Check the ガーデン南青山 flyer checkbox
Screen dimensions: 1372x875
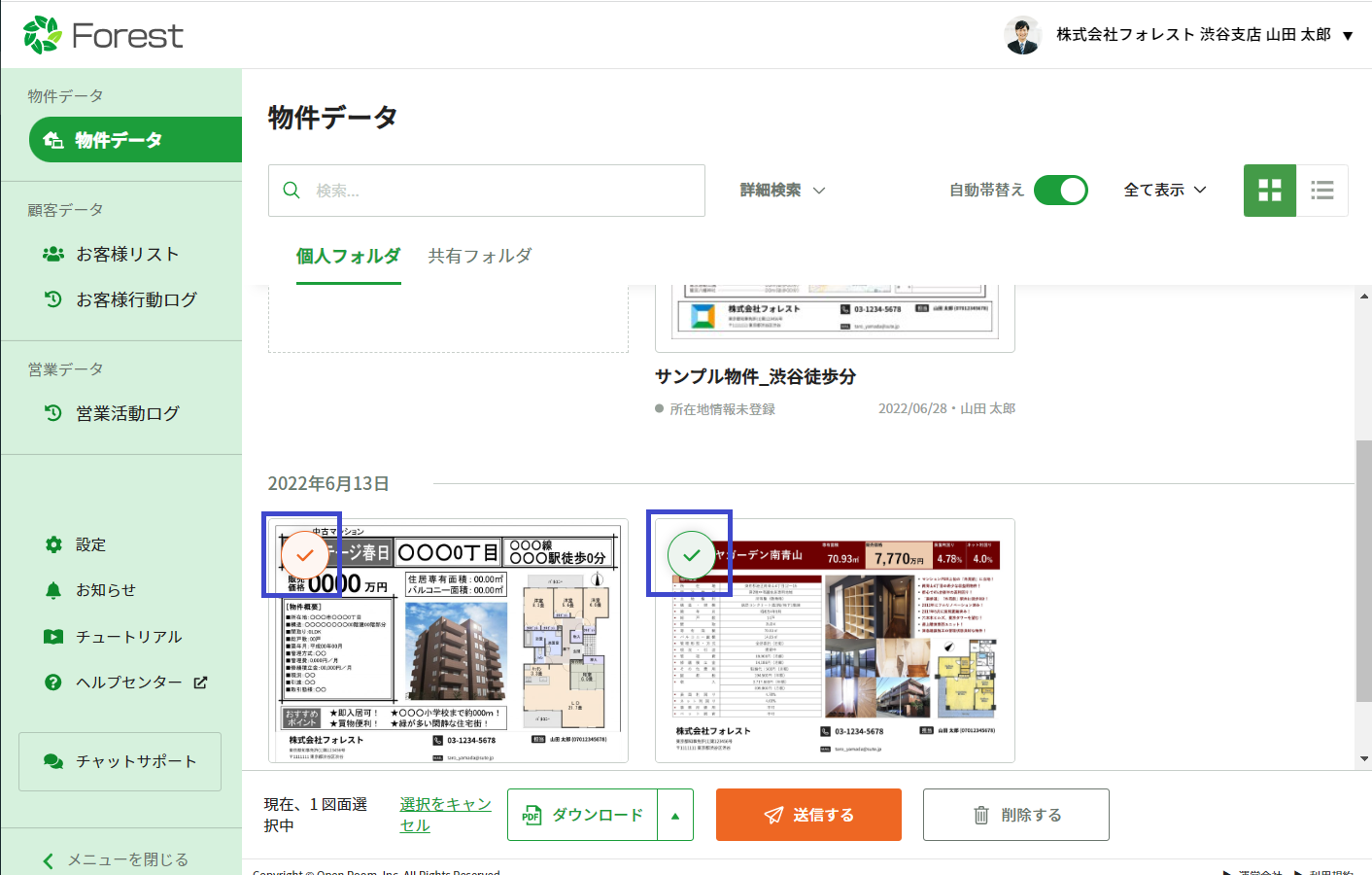(x=691, y=555)
